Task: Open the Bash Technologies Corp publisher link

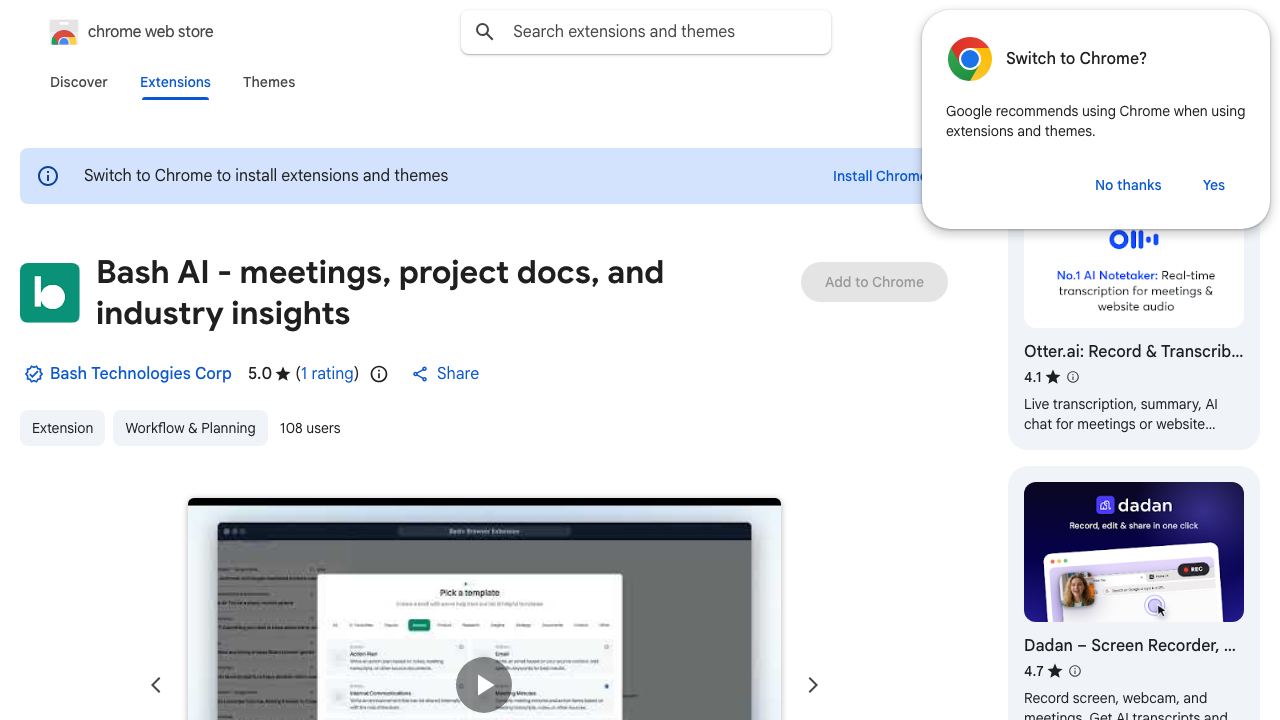Action: (x=141, y=374)
